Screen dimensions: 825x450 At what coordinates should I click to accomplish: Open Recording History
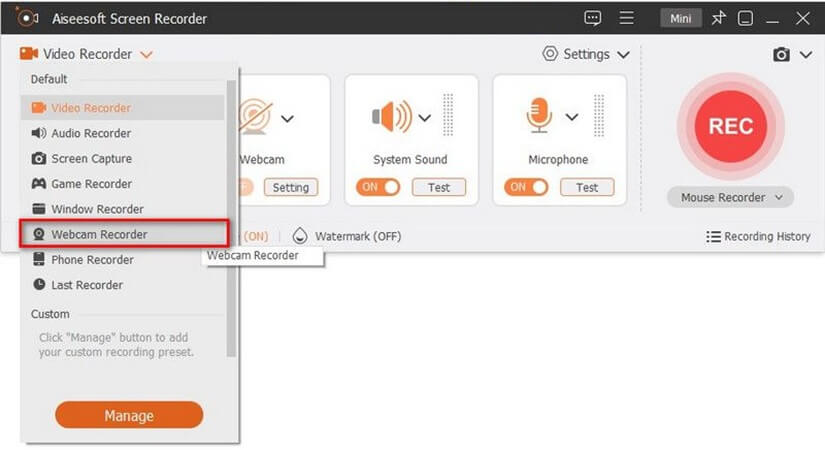coord(758,237)
